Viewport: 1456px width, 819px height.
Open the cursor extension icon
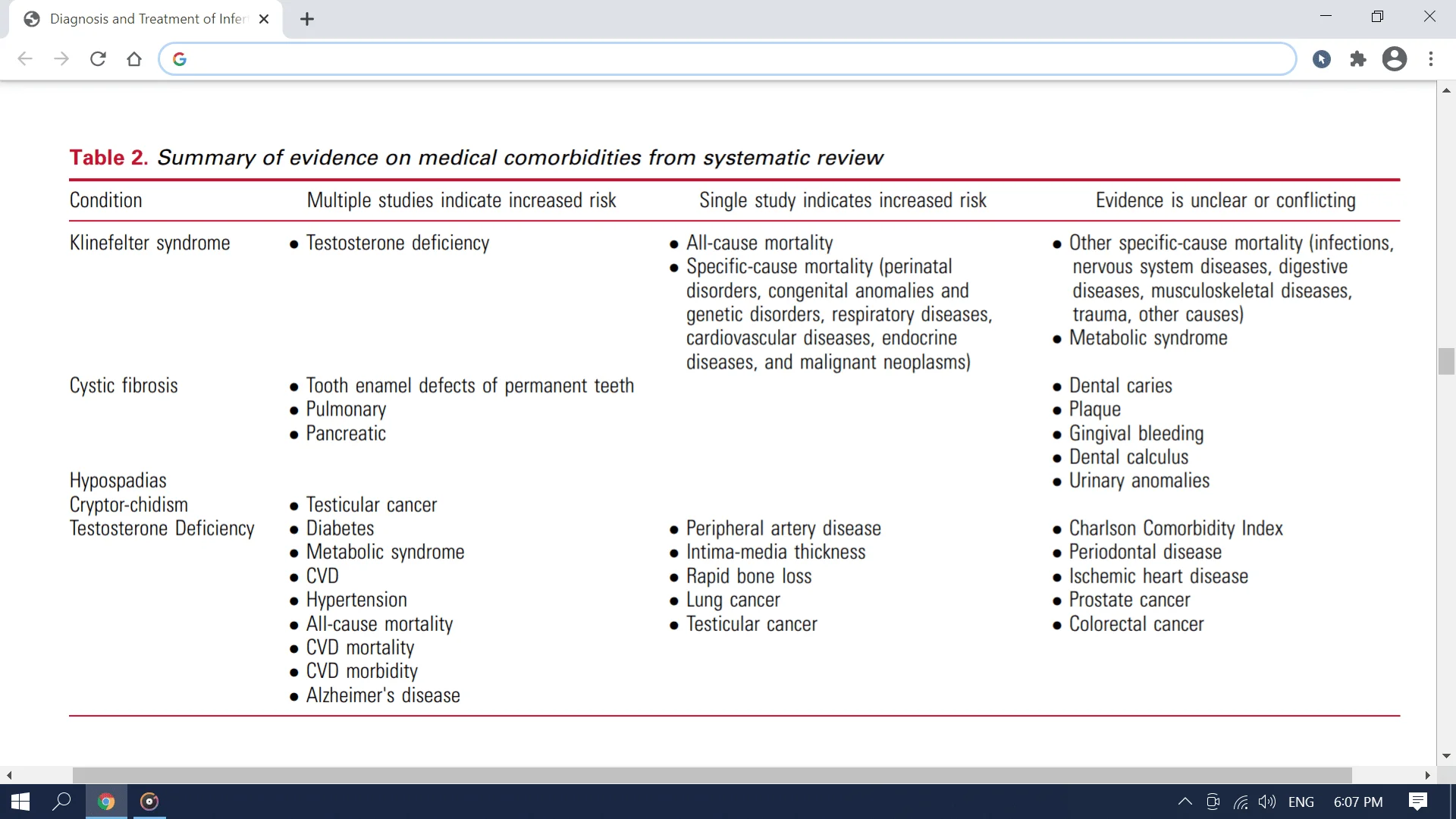tap(1322, 59)
